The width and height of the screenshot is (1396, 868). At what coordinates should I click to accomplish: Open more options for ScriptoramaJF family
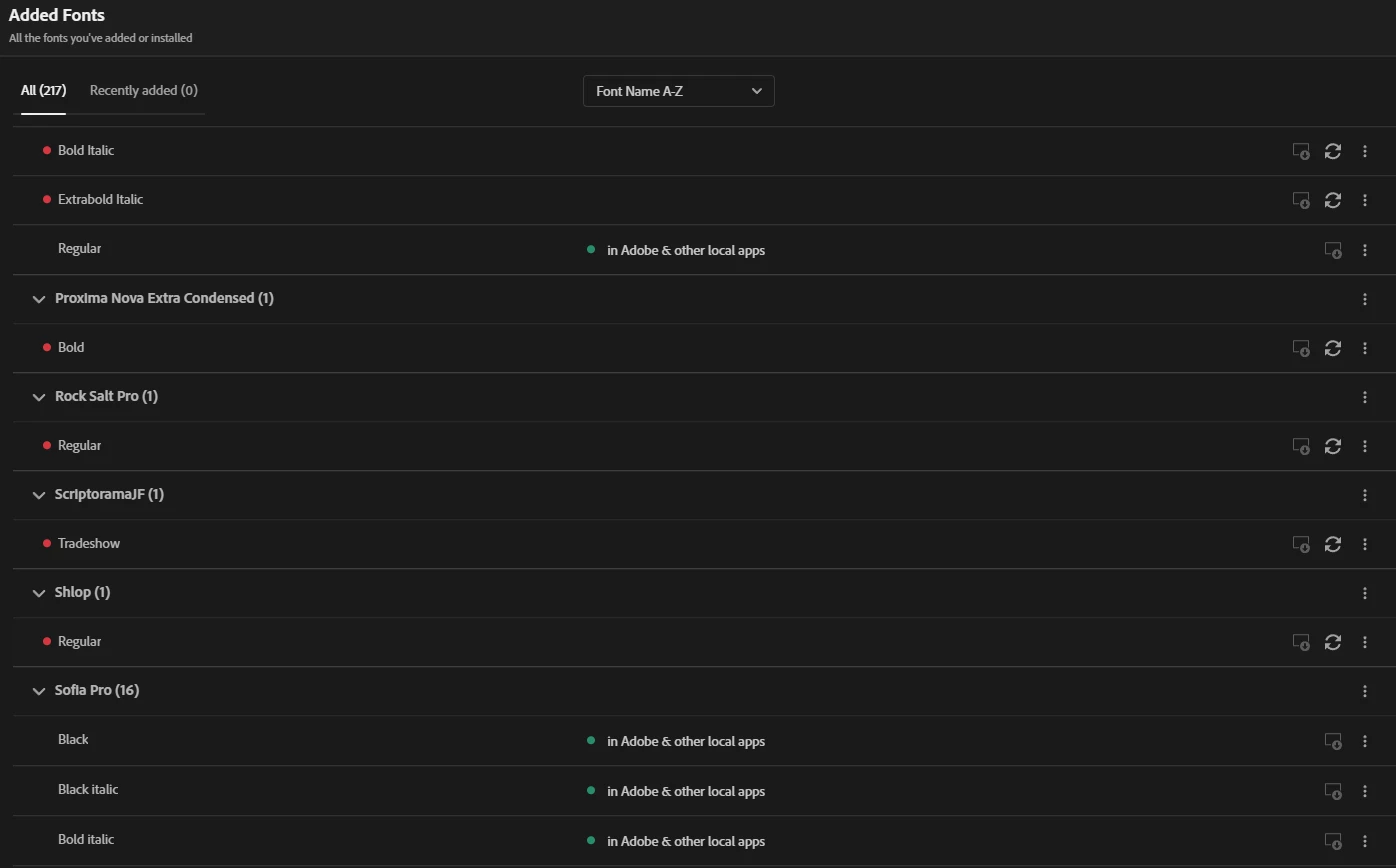click(1365, 495)
